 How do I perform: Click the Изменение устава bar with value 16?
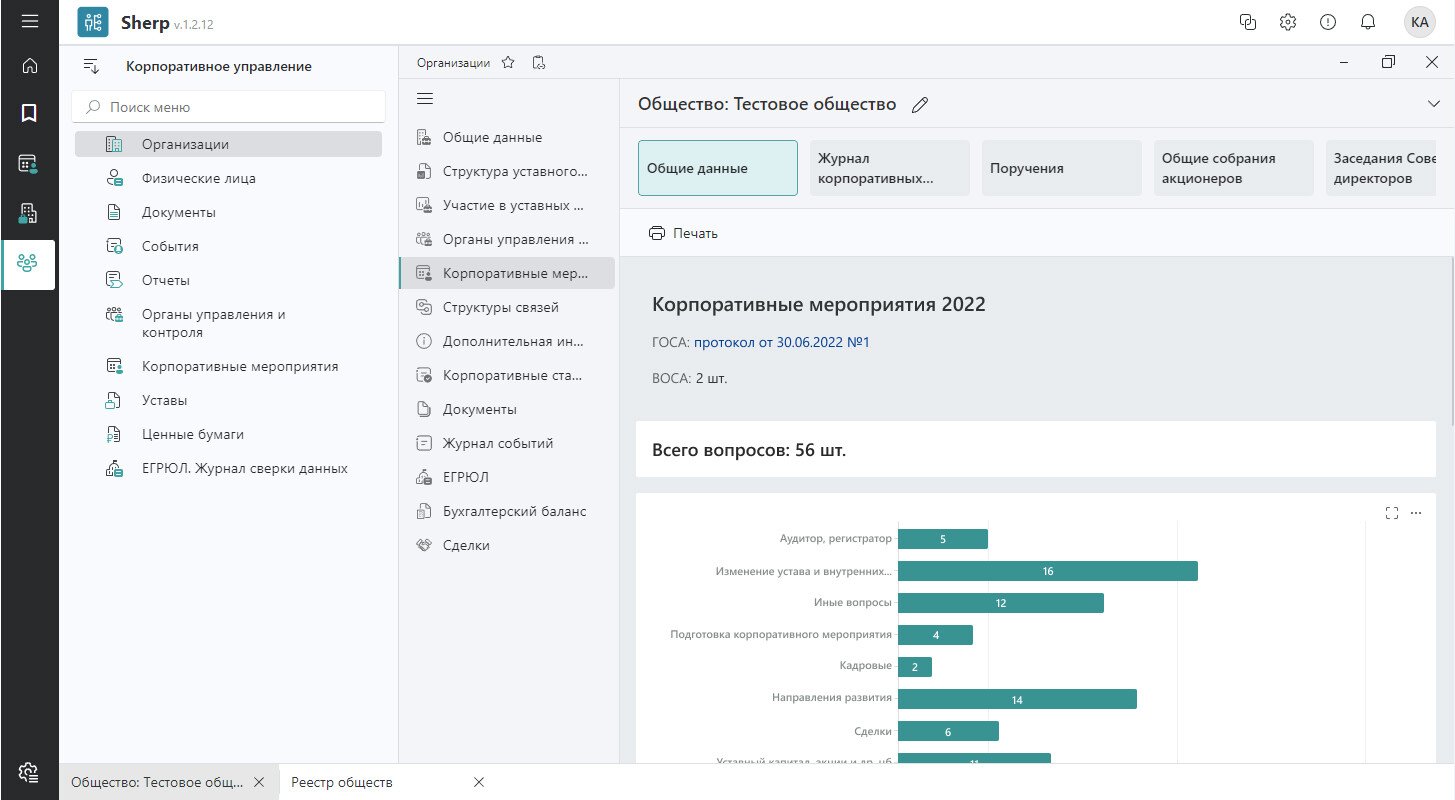[x=1047, y=571]
